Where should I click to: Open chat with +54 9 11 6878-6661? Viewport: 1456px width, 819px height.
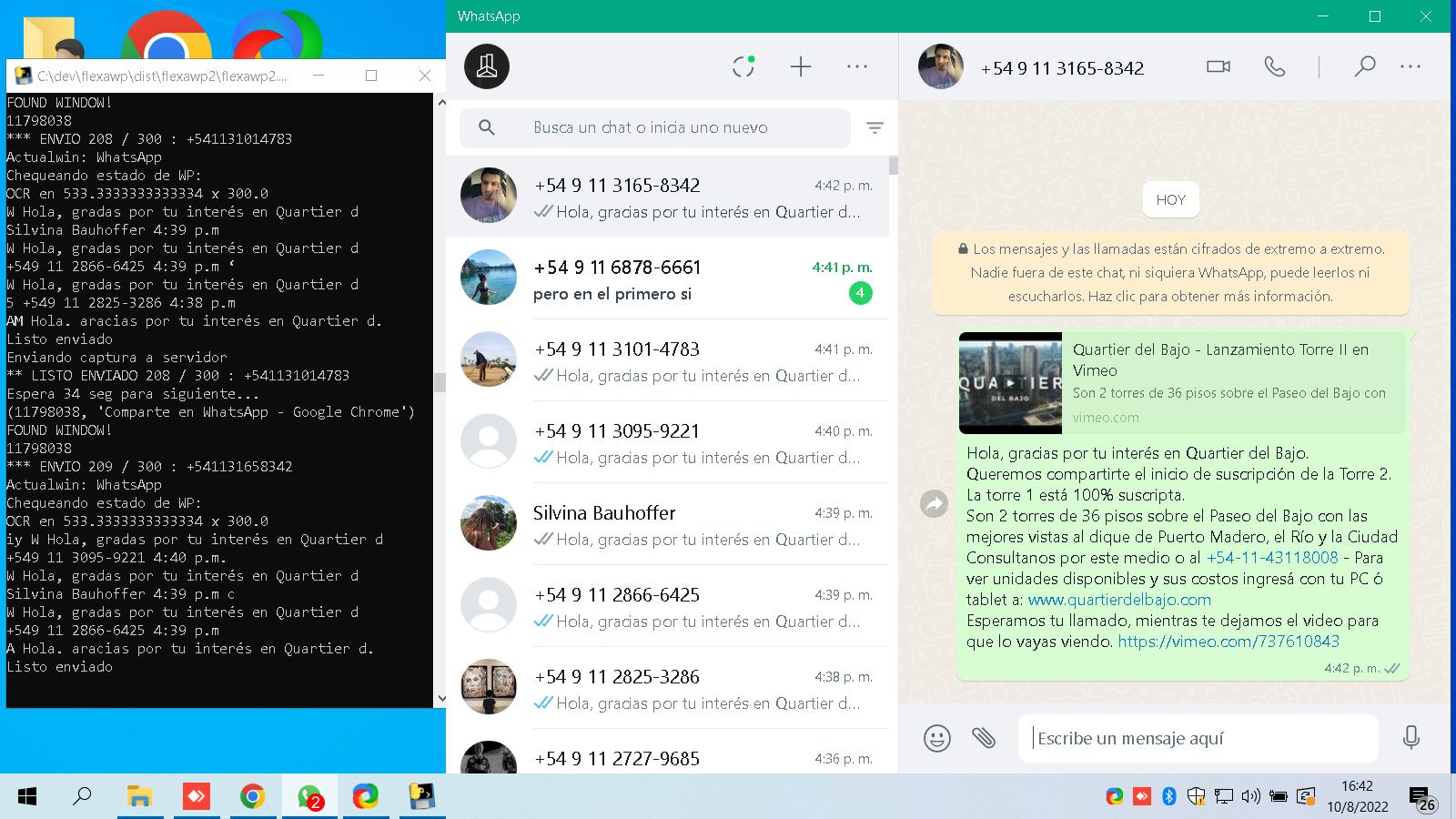667,278
